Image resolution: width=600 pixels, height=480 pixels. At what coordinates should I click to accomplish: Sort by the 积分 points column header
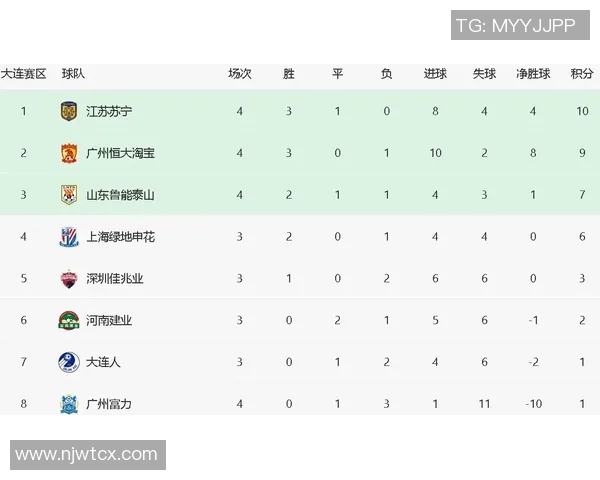pyautogui.click(x=582, y=74)
